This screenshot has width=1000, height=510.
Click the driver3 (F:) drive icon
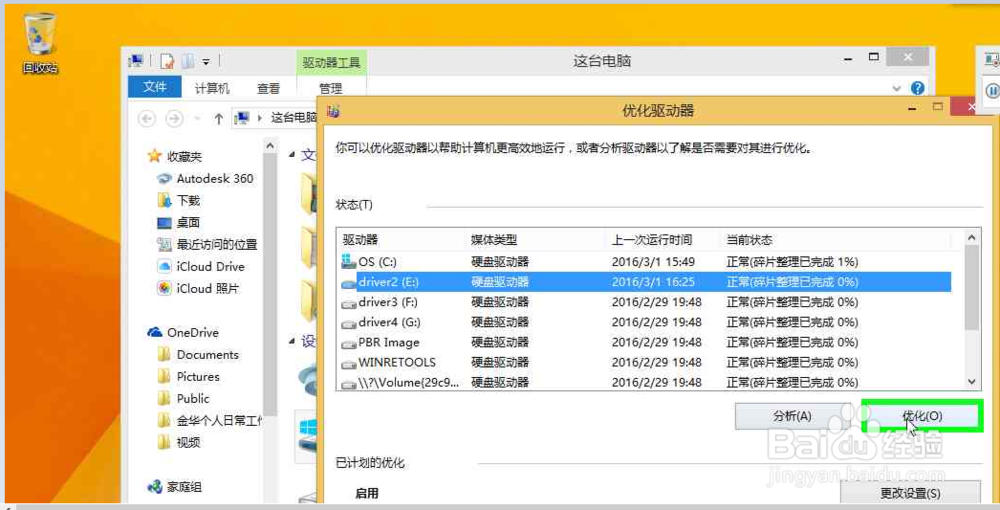[348, 303]
